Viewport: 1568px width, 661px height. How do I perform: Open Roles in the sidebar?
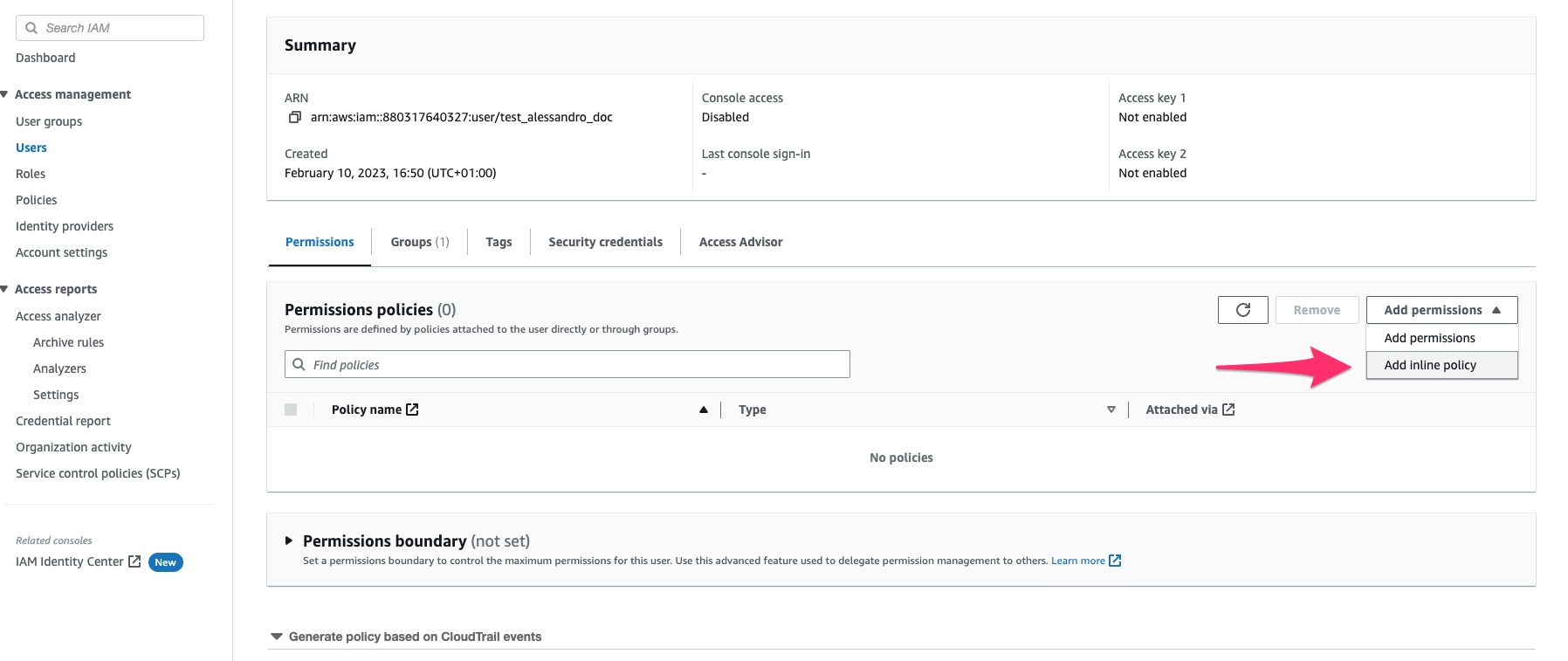pos(31,174)
